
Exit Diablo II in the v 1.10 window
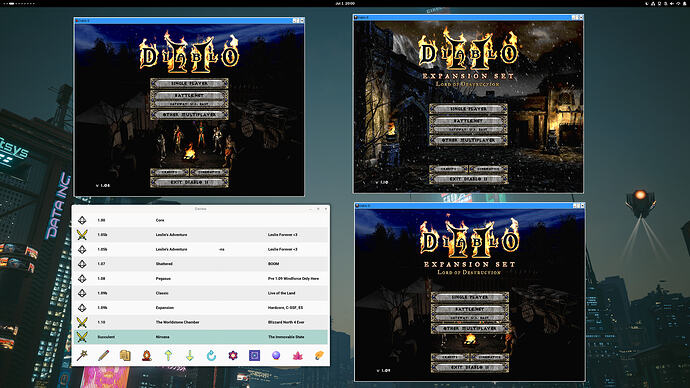point(468,179)
